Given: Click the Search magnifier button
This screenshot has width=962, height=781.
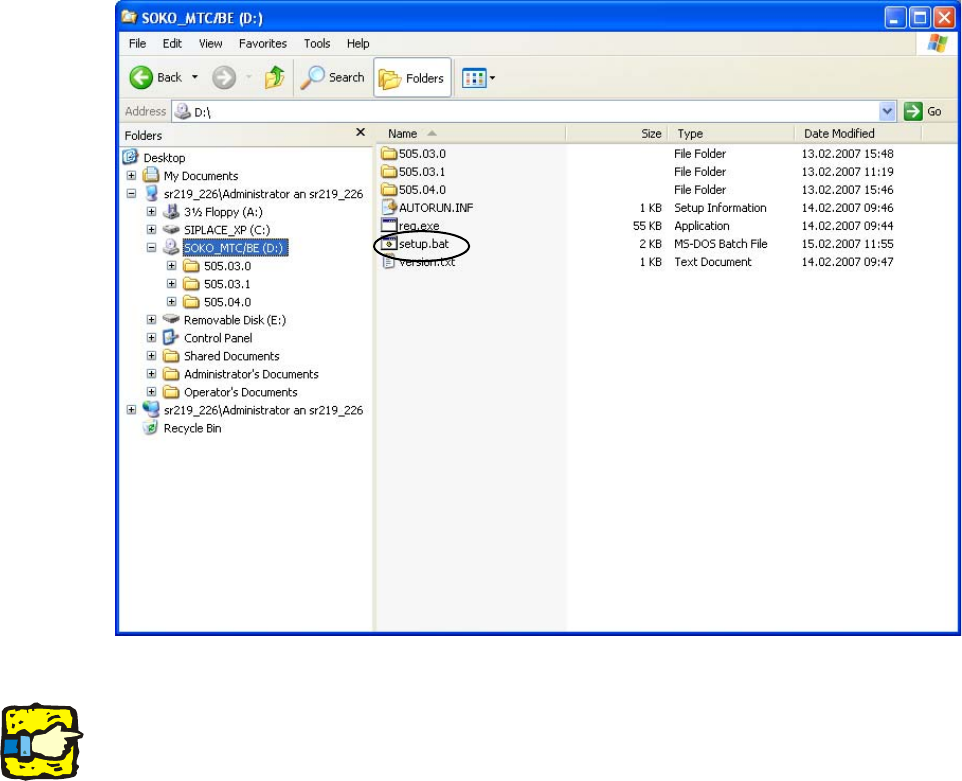Looking at the screenshot, I should 333,77.
